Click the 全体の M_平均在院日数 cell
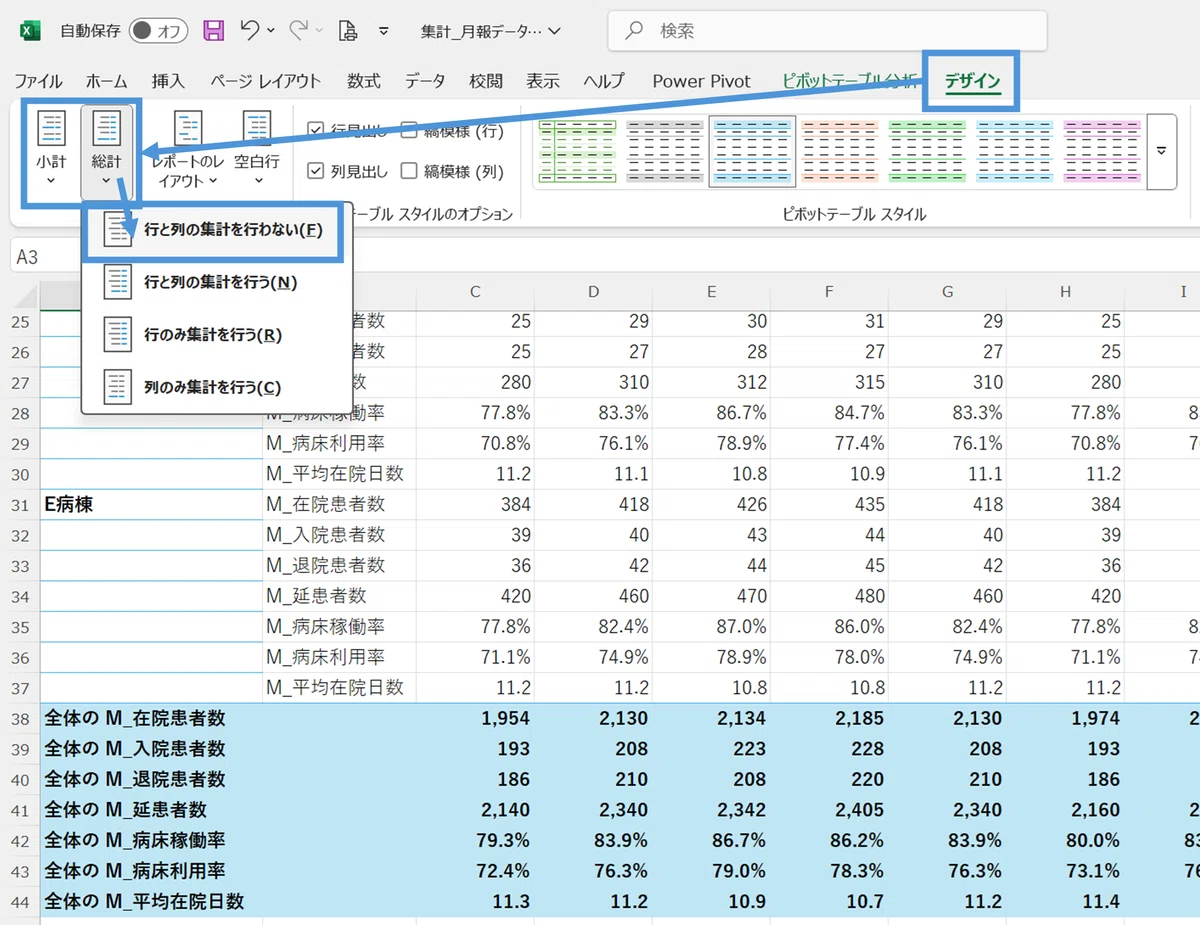 (x=151, y=901)
